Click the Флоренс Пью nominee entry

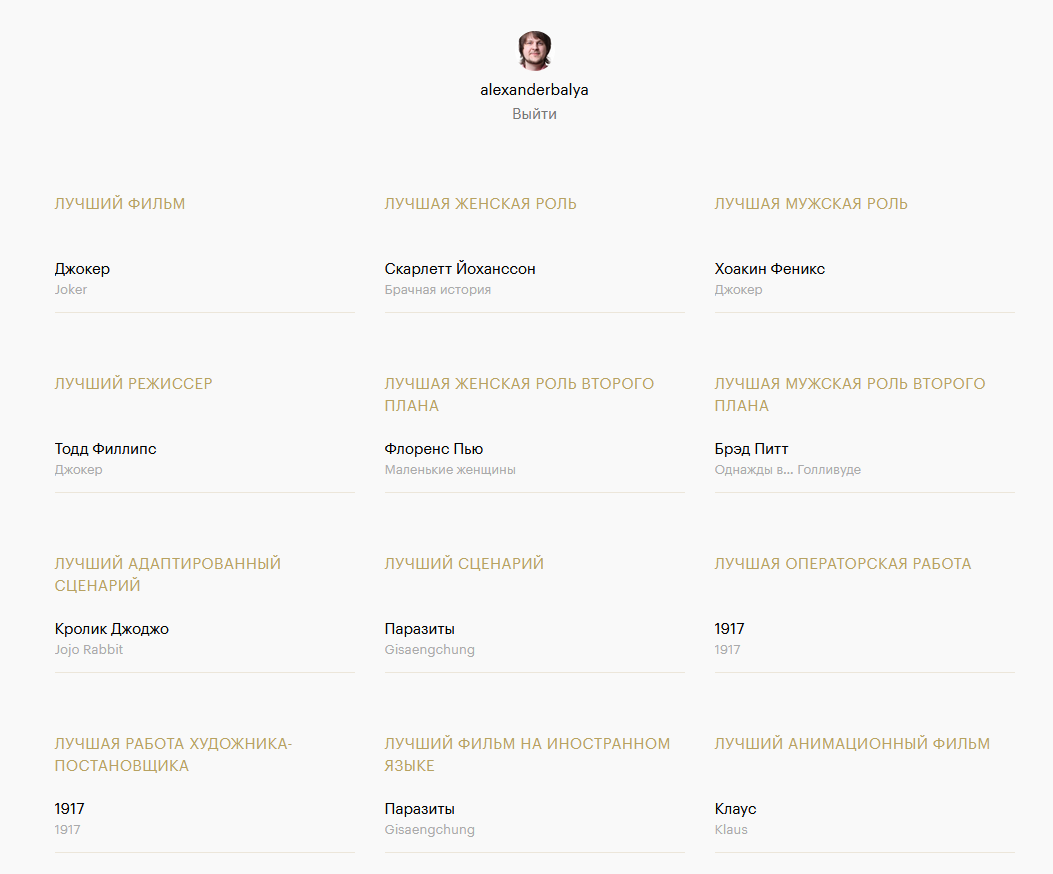(x=434, y=449)
